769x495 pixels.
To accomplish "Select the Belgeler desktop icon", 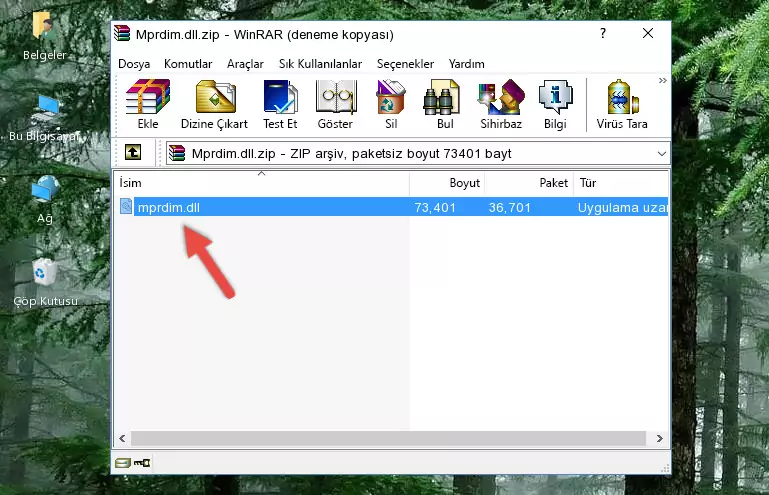I will pyautogui.click(x=44, y=36).
